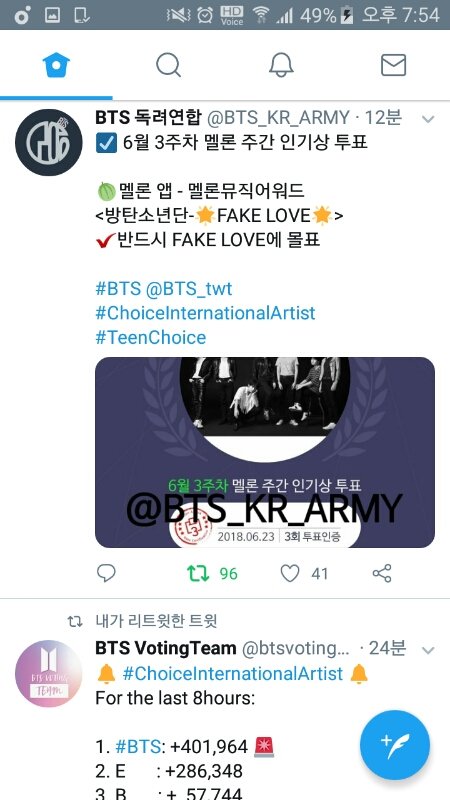
Task: Tap the @BTS_KR_ARMY username handle
Action: [278, 117]
